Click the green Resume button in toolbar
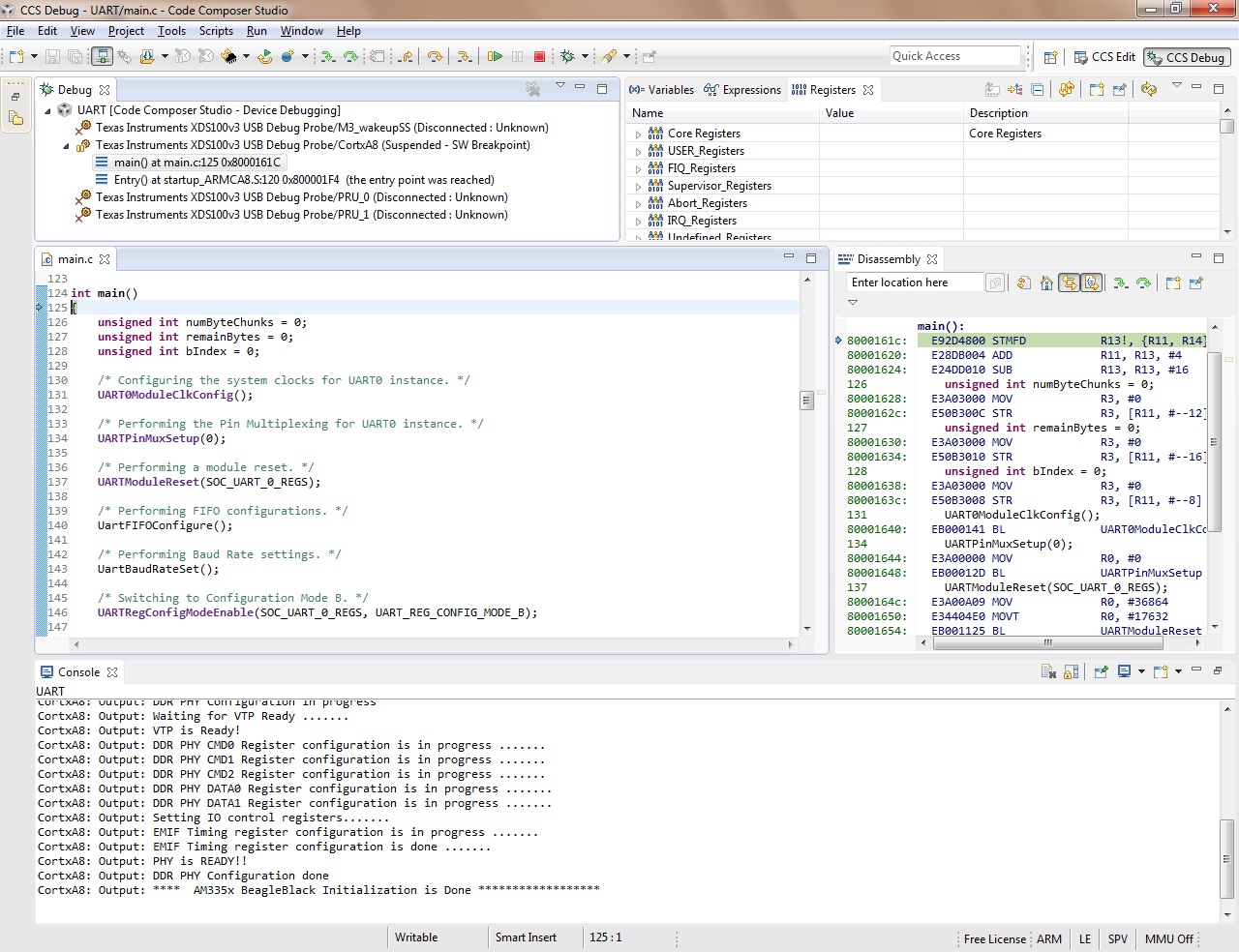Screen dimensions: 1239x952 (495, 57)
